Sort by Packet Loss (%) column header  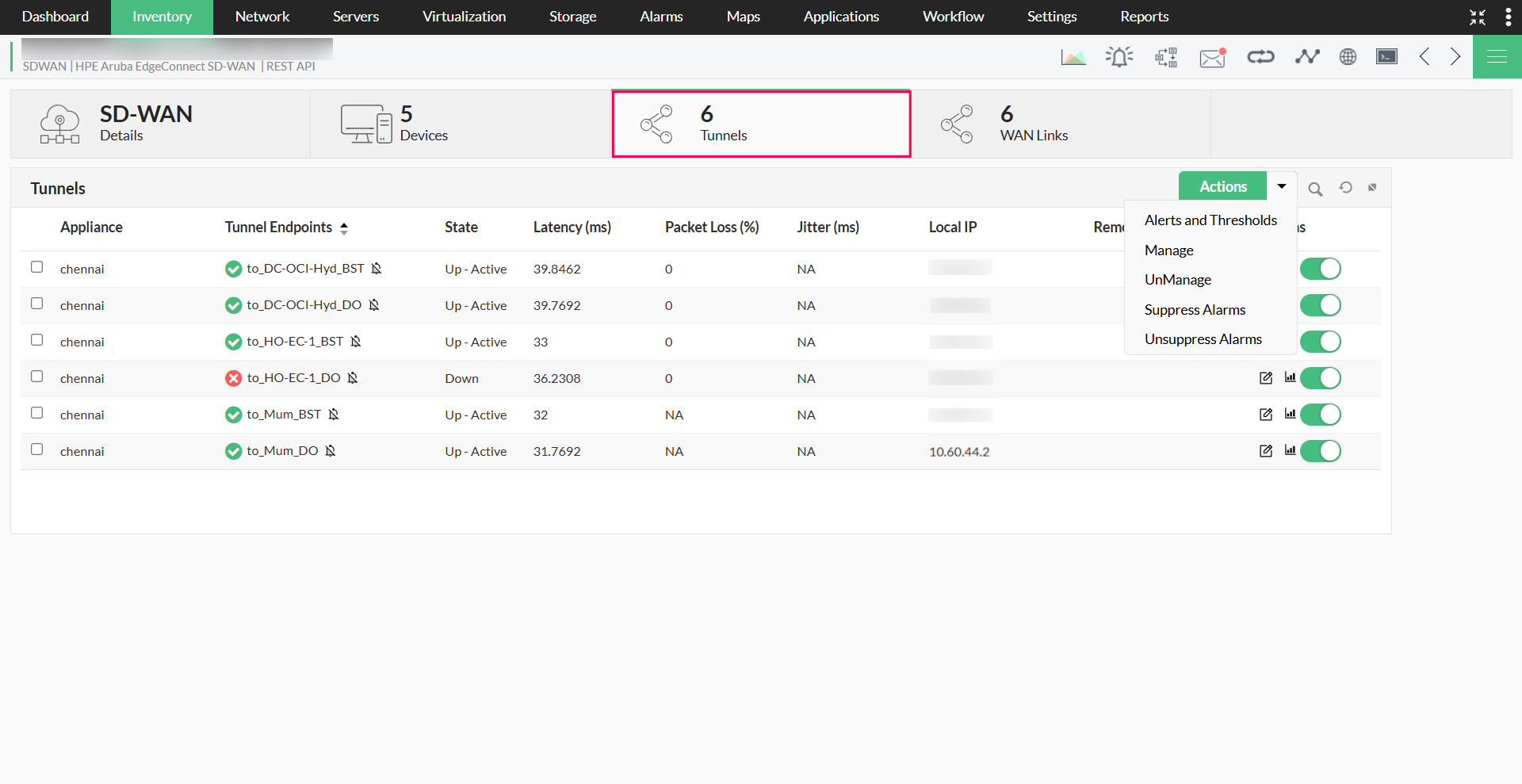(712, 228)
